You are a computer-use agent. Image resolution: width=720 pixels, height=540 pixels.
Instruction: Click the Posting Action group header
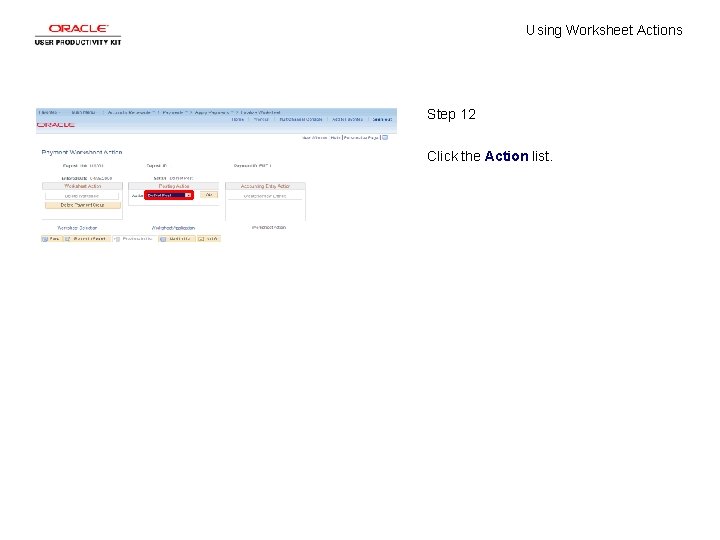coord(174,186)
